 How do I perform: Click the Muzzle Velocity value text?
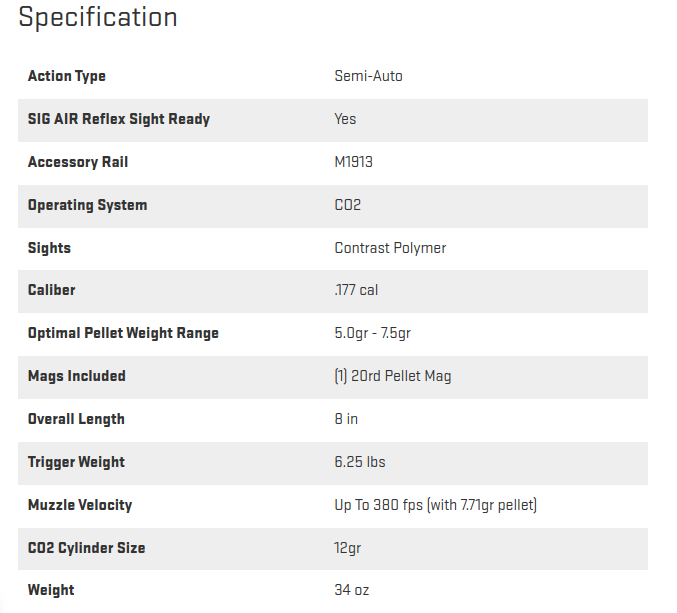pyautogui.click(x=436, y=505)
